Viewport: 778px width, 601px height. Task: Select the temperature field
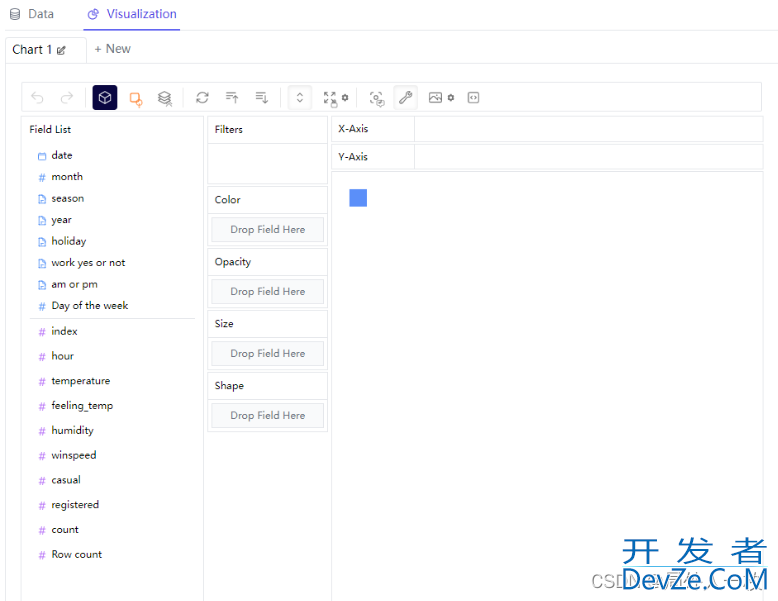click(x=81, y=381)
